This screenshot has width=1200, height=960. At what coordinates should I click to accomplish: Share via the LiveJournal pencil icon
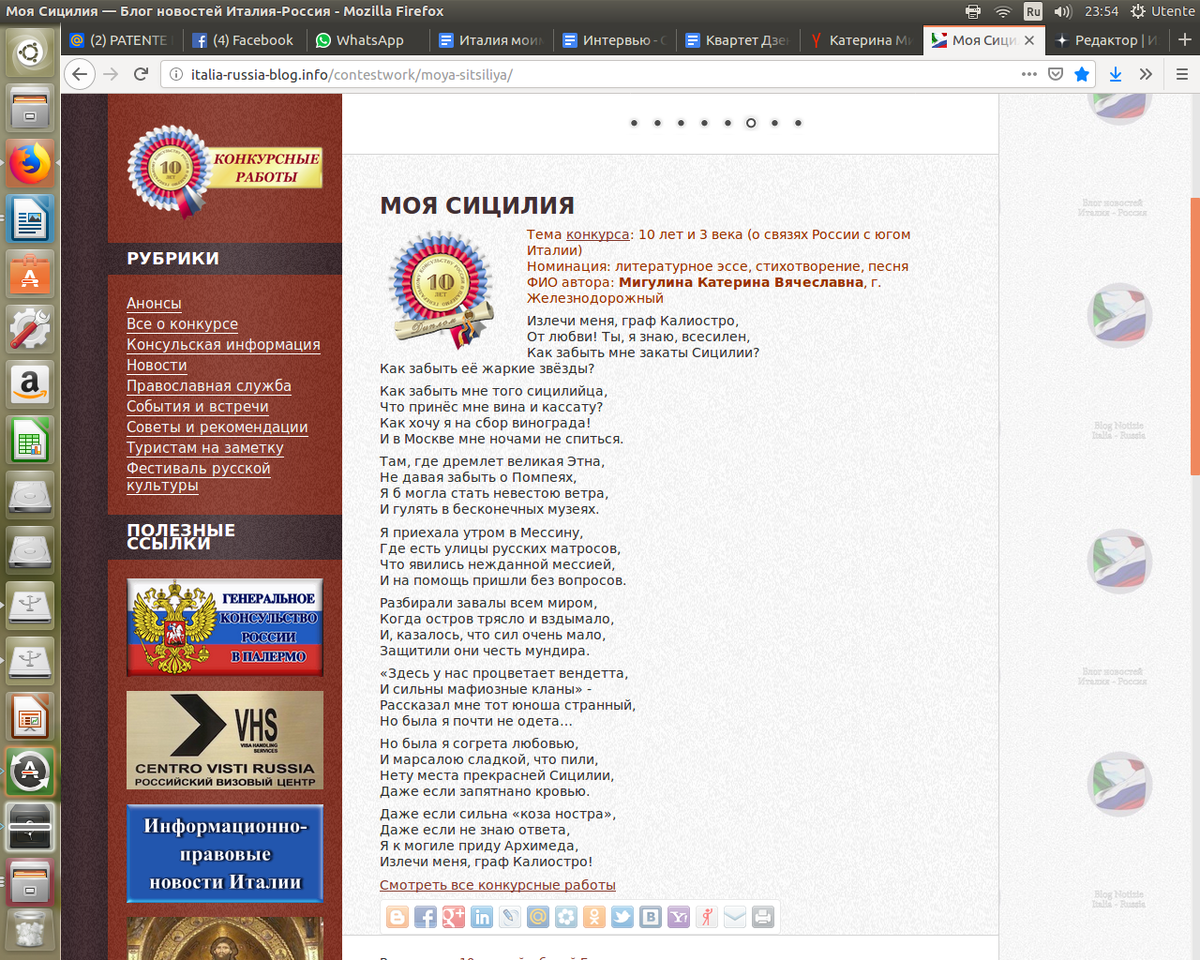pos(510,917)
